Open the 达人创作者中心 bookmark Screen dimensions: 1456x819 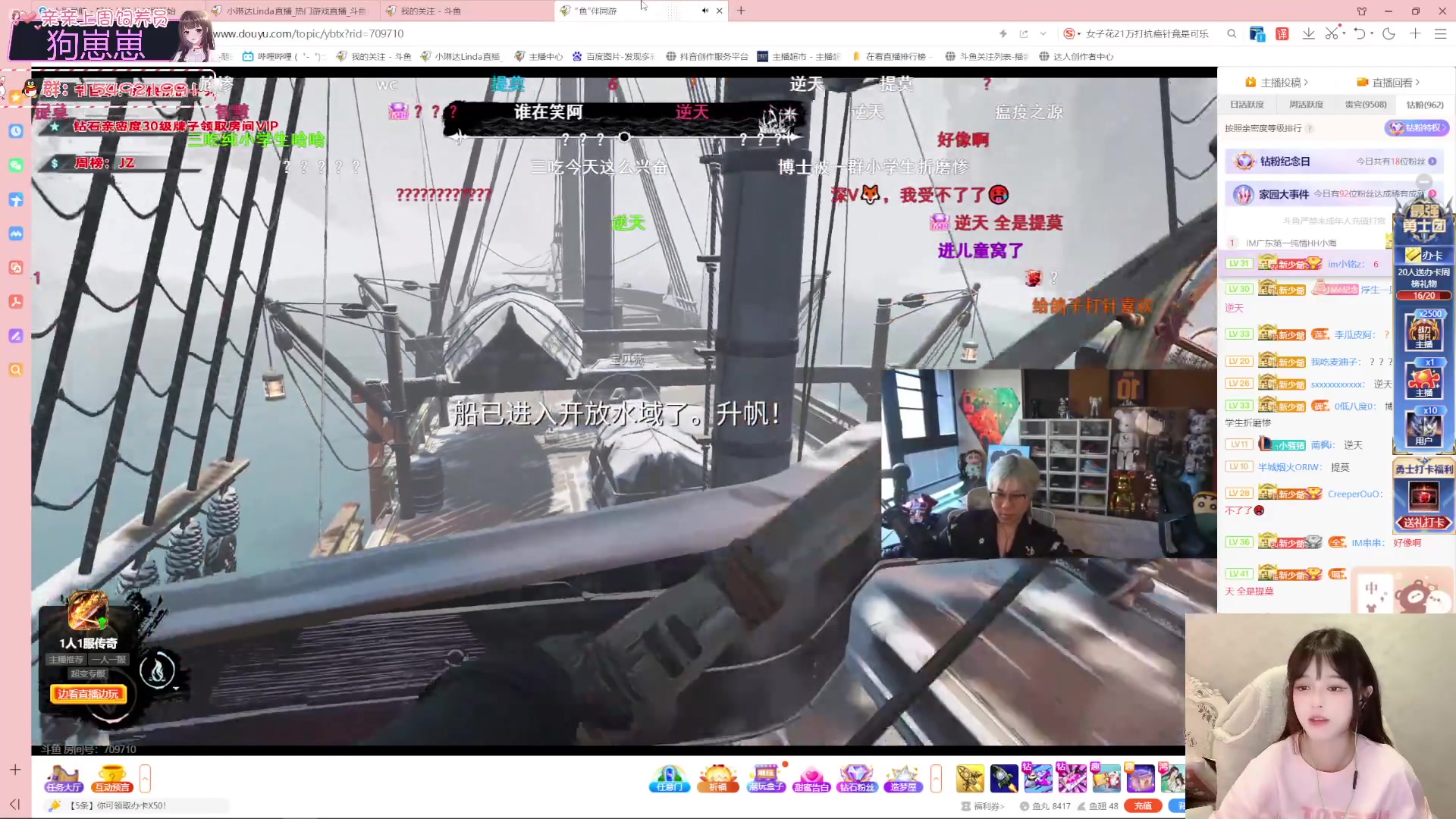1076,56
